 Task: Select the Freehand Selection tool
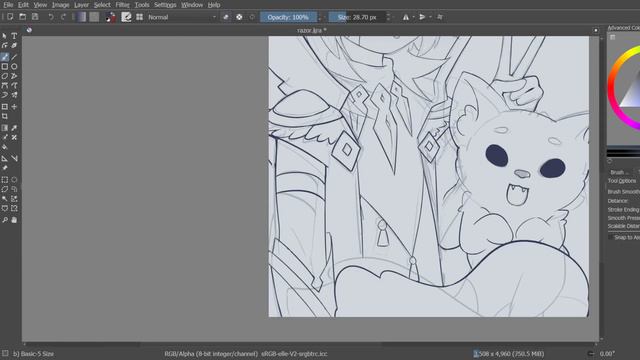click(14, 189)
